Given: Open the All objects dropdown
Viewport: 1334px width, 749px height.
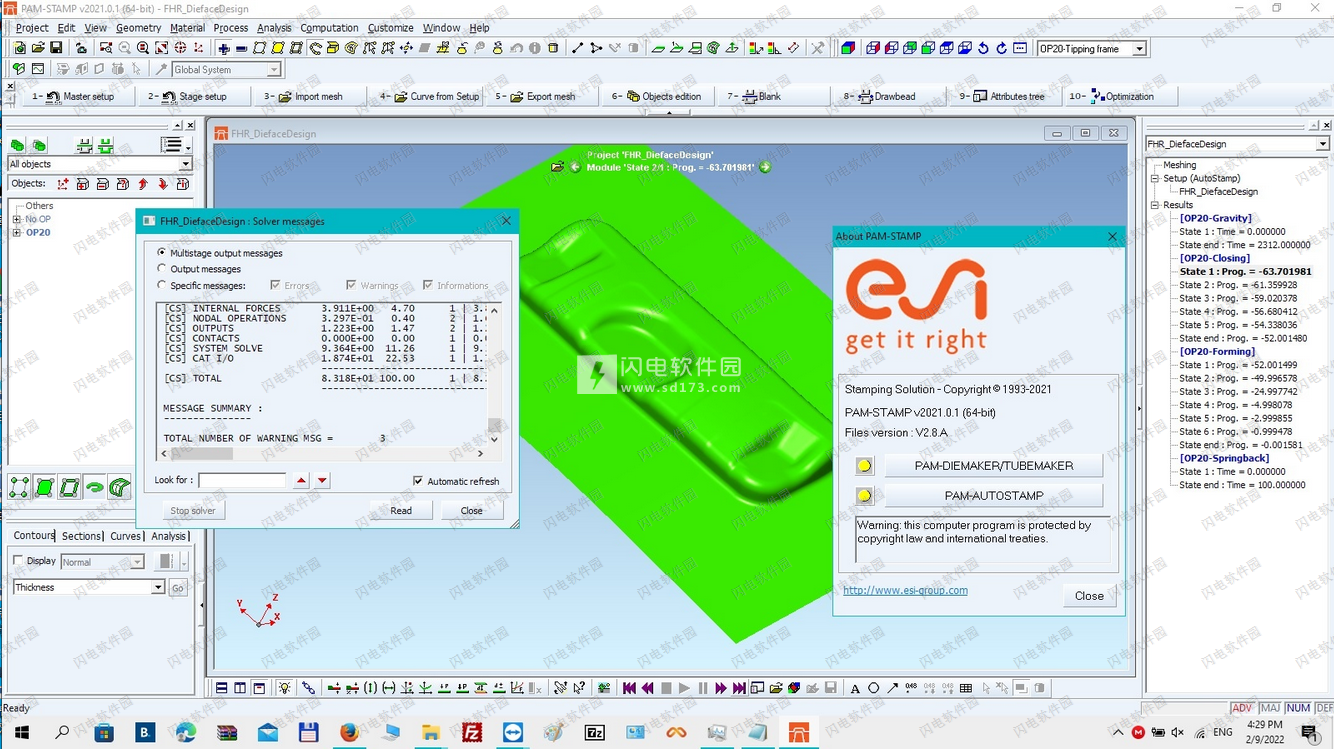Looking at the screenshot, I should pos(185,164).
